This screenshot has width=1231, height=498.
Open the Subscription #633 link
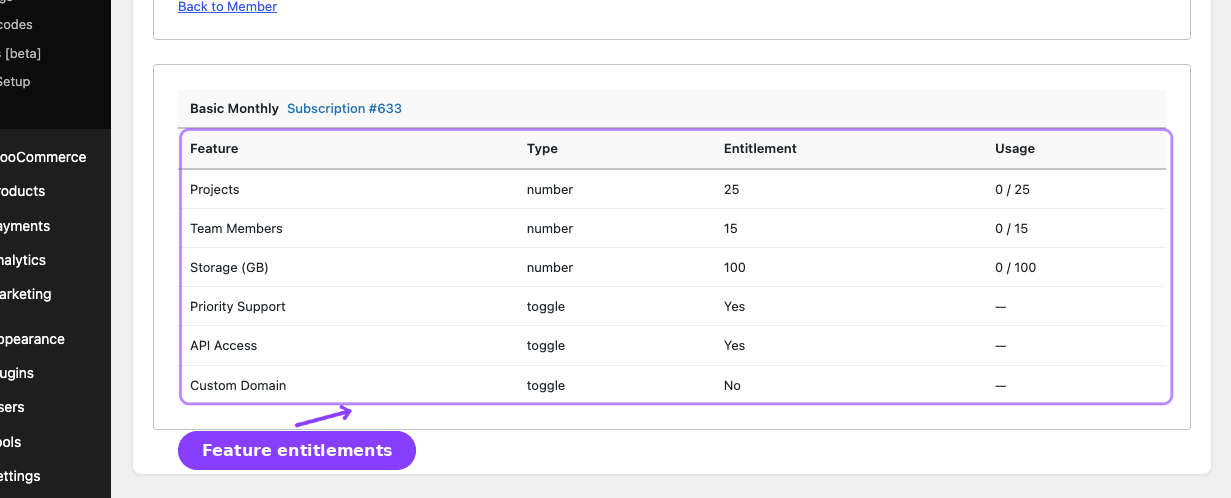[x=344, y=108]
